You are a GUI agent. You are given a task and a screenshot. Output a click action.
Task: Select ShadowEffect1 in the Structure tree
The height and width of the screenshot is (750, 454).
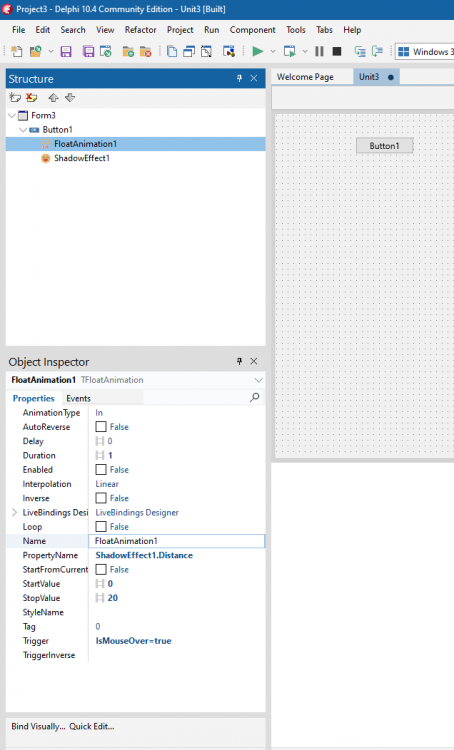tap(82, 158)
